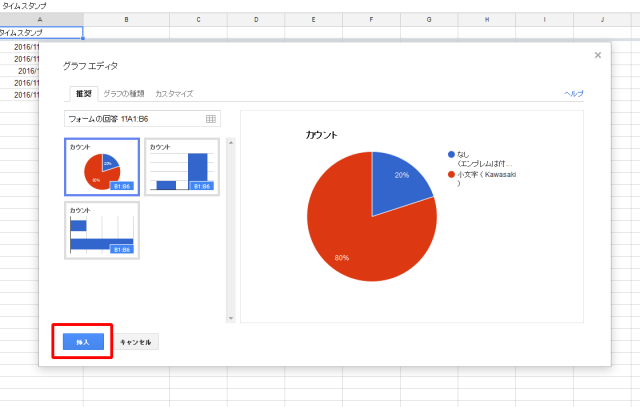This screenshot has height=407, width=640.
Task: Click the data range input field
Action: point(142,119)
